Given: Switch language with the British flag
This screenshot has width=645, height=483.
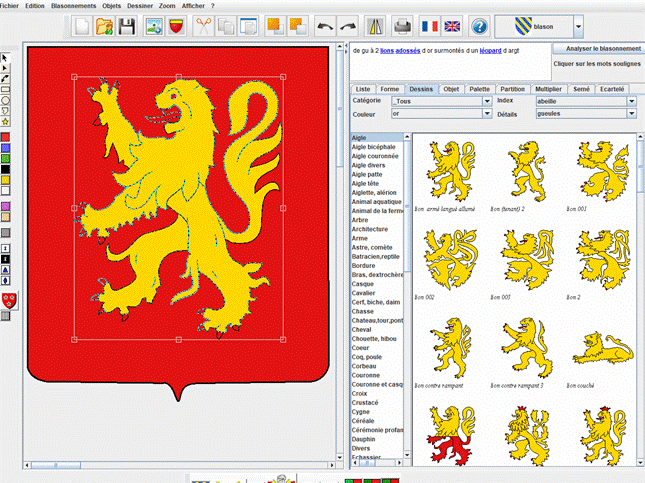Looking at the screenshot, I should click(x=453, y=26).
